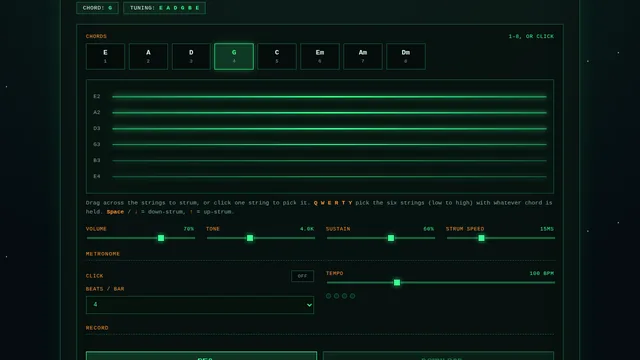Toggle the metronome Click OFF switch

point(302,276)
